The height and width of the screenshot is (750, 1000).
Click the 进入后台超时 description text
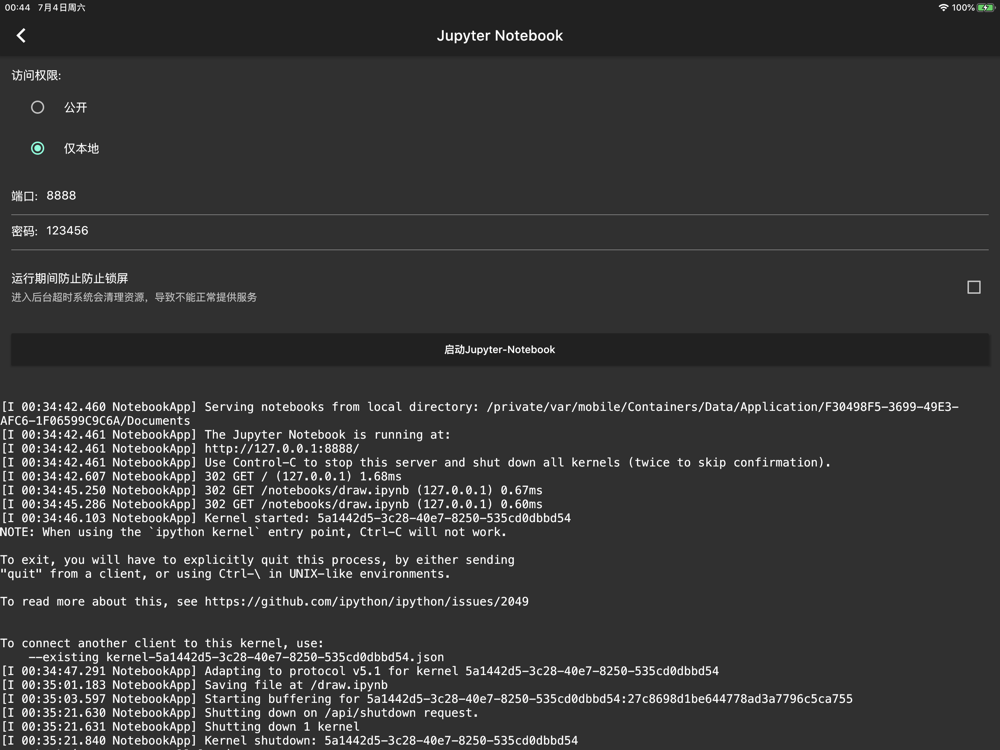(134, 297)
